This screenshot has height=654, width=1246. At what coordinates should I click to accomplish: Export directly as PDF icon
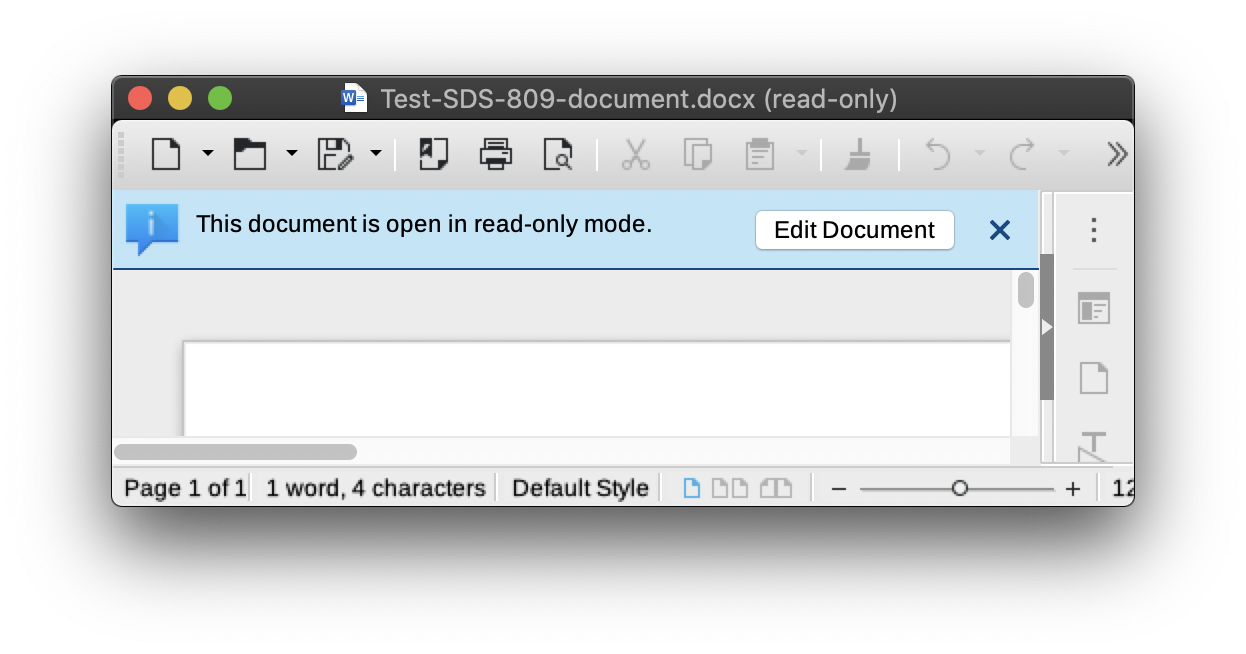pos(433,154)
